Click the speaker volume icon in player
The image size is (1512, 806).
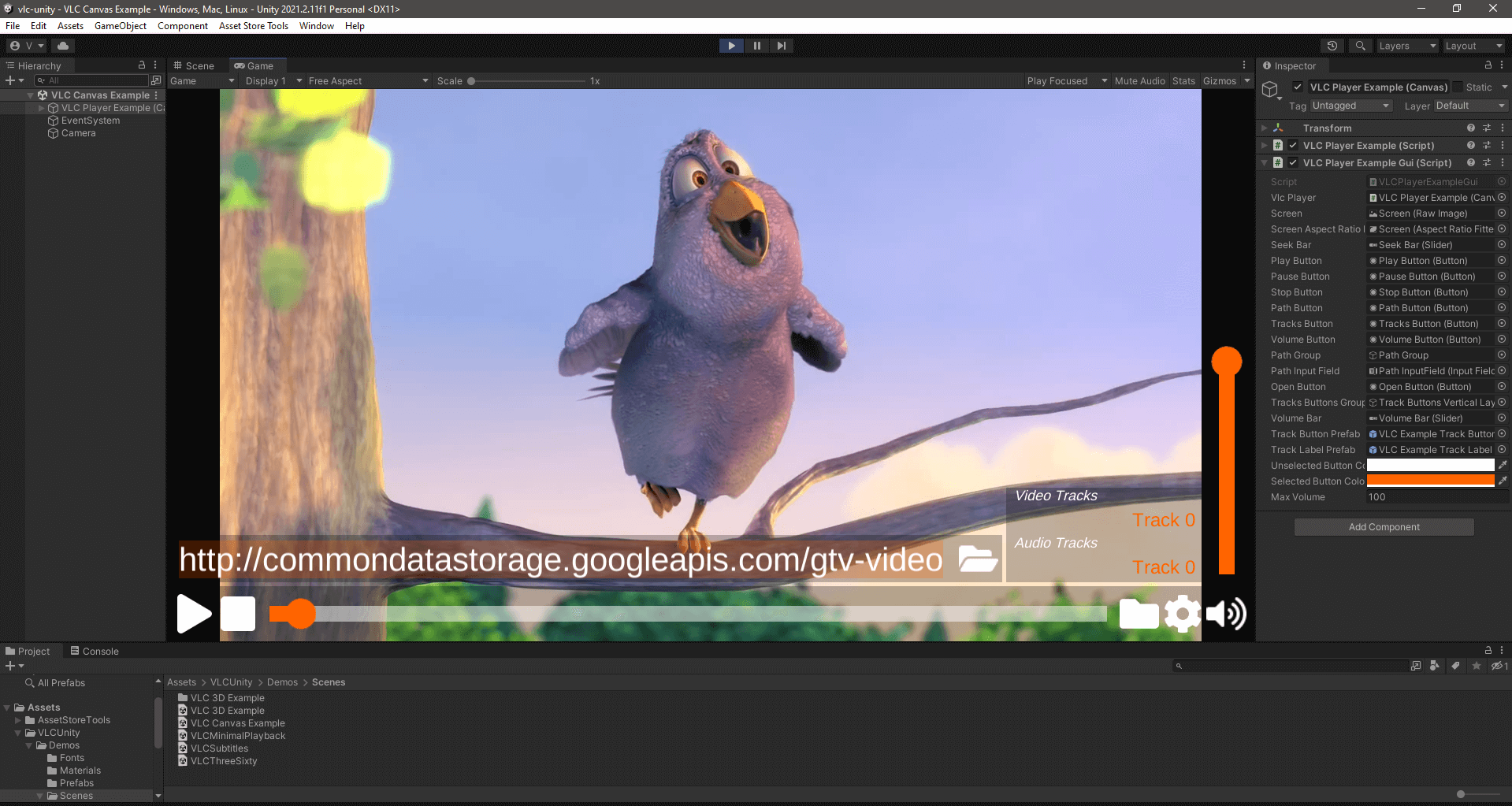[1226, 614]
